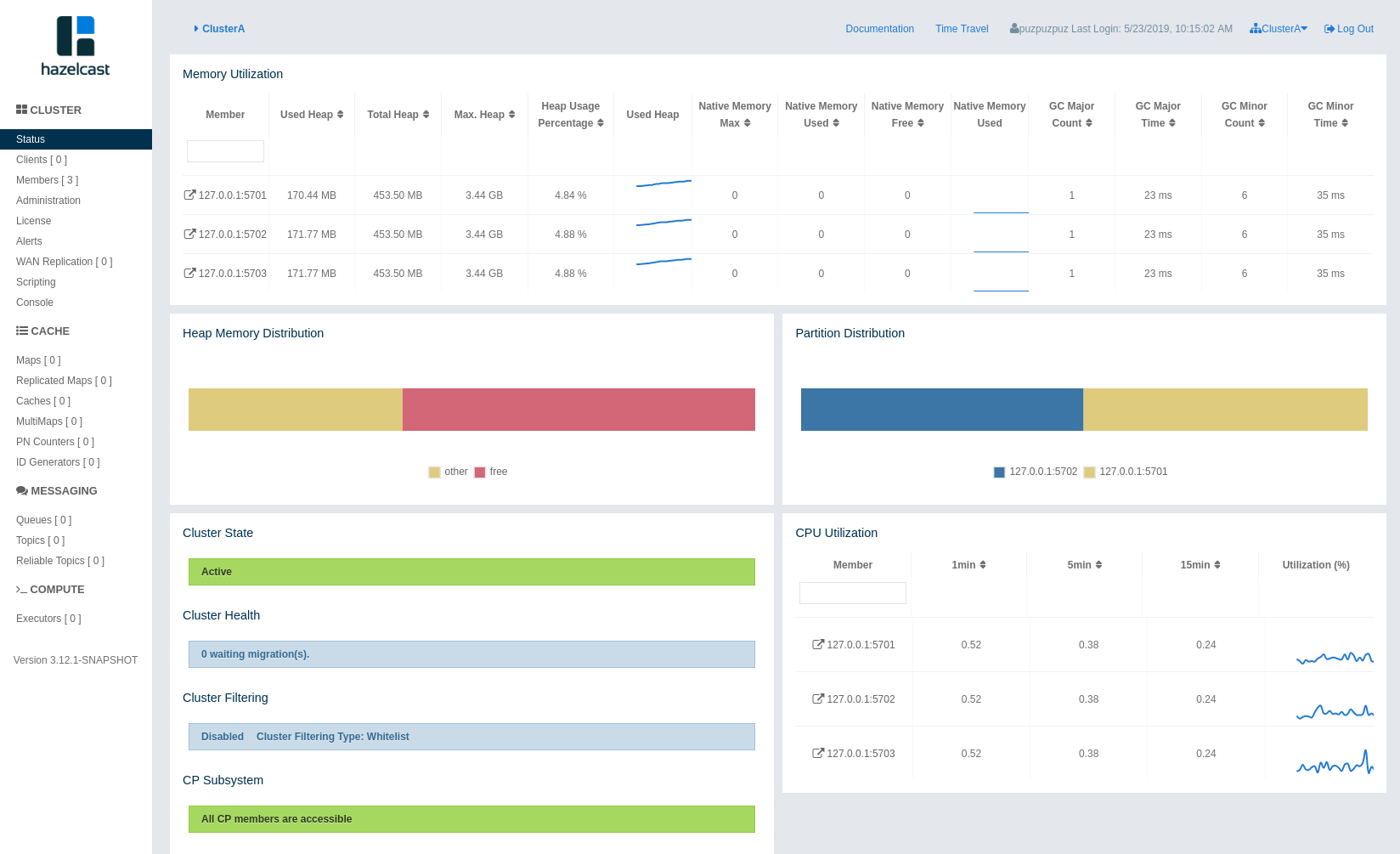This screenshot has width=1400, height=854.
Task: Click the CACHE section list icon
Action: click(x=21, y=331)
